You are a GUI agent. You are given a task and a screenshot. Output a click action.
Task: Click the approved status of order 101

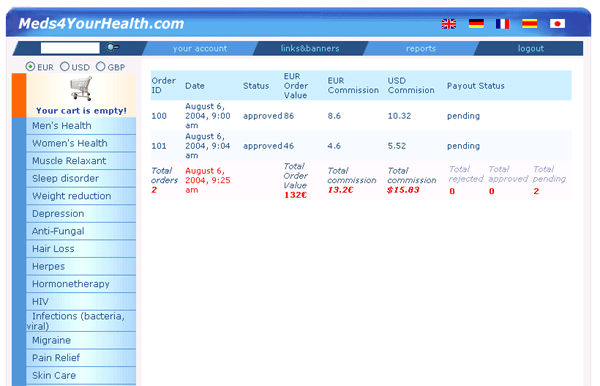pos(262,146)
